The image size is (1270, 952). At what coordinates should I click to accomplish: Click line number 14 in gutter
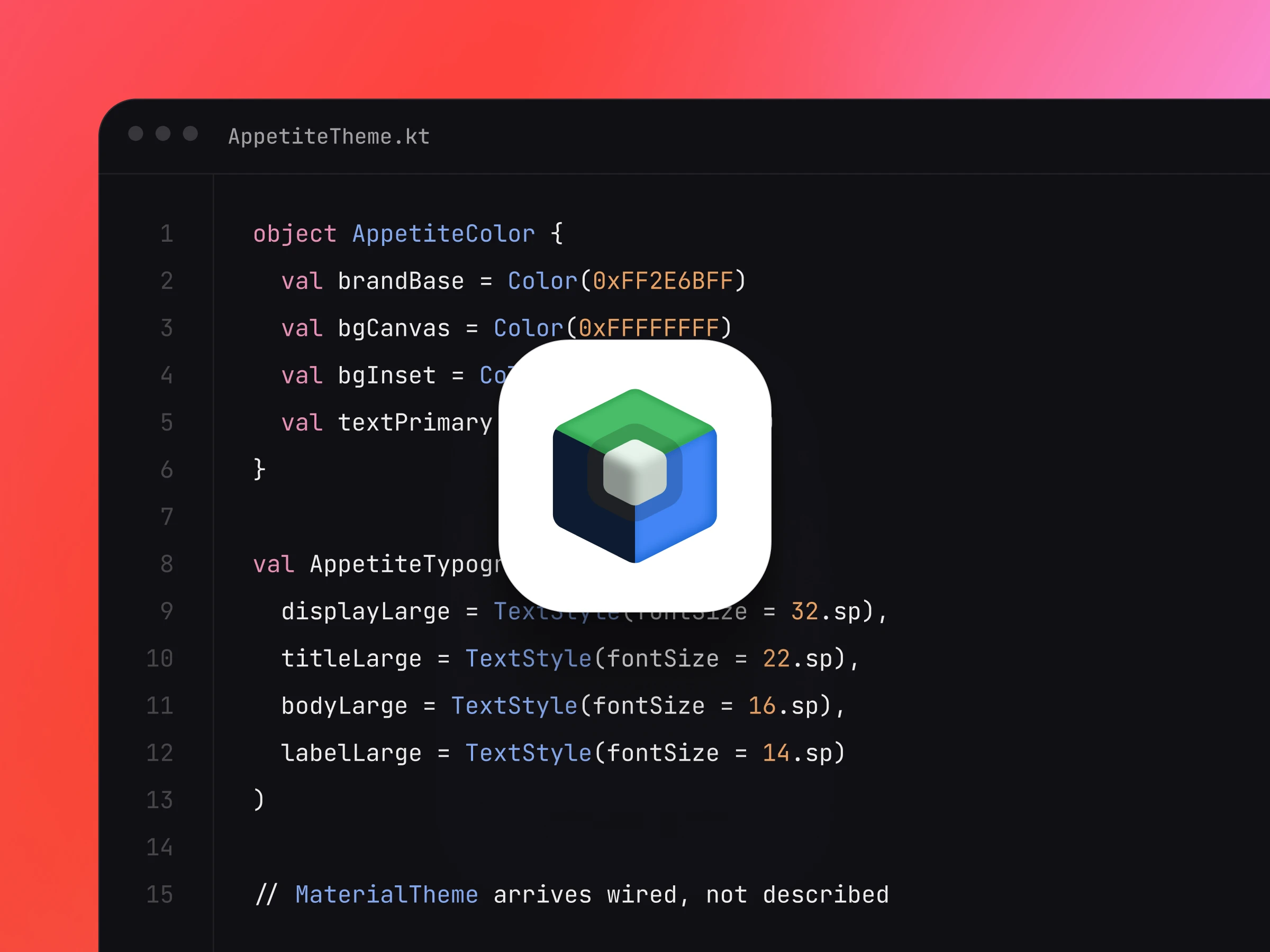pyautogui.click(x=160, y=847)
